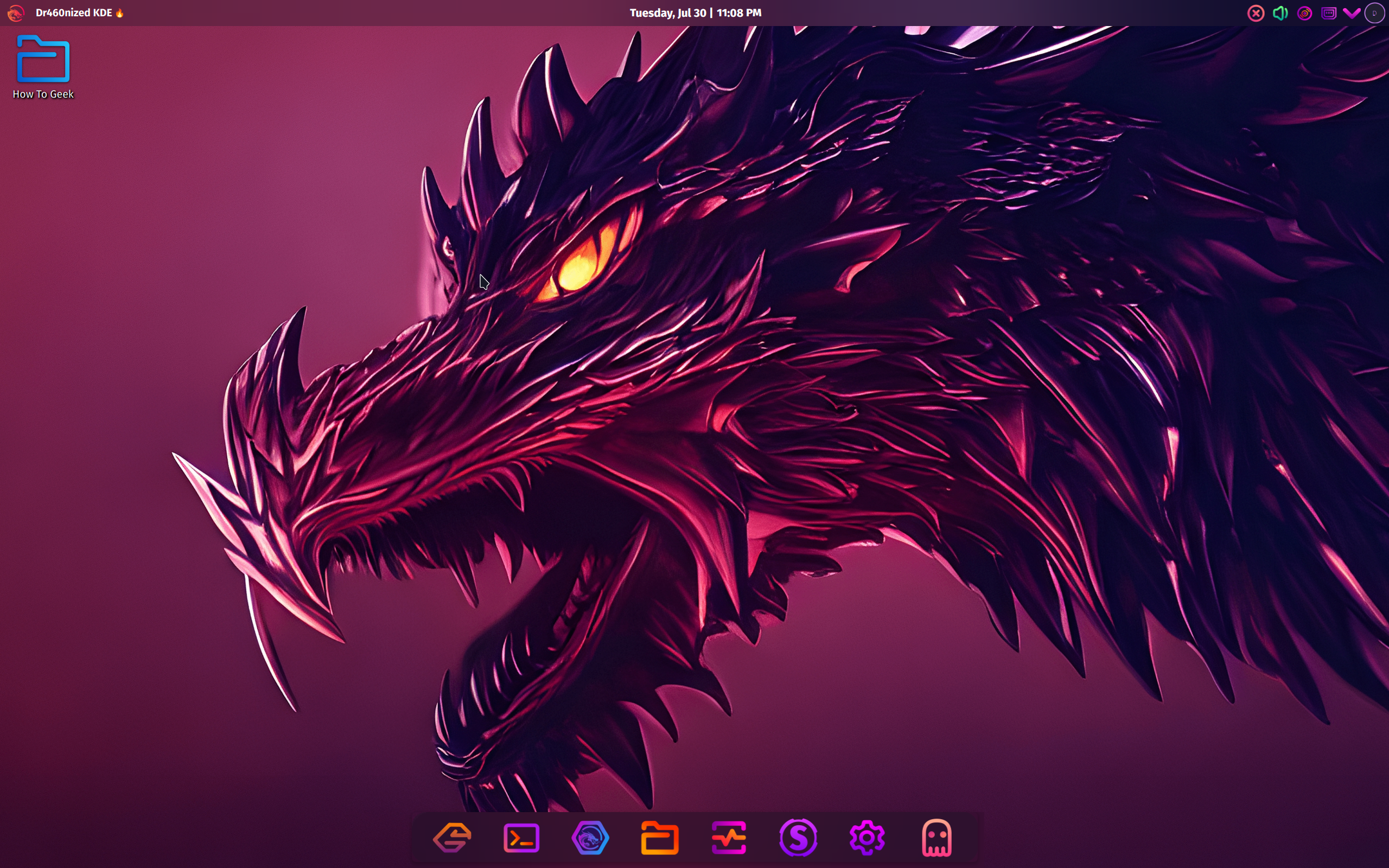Select the date and time display
1389x868 pixels.
694,12
